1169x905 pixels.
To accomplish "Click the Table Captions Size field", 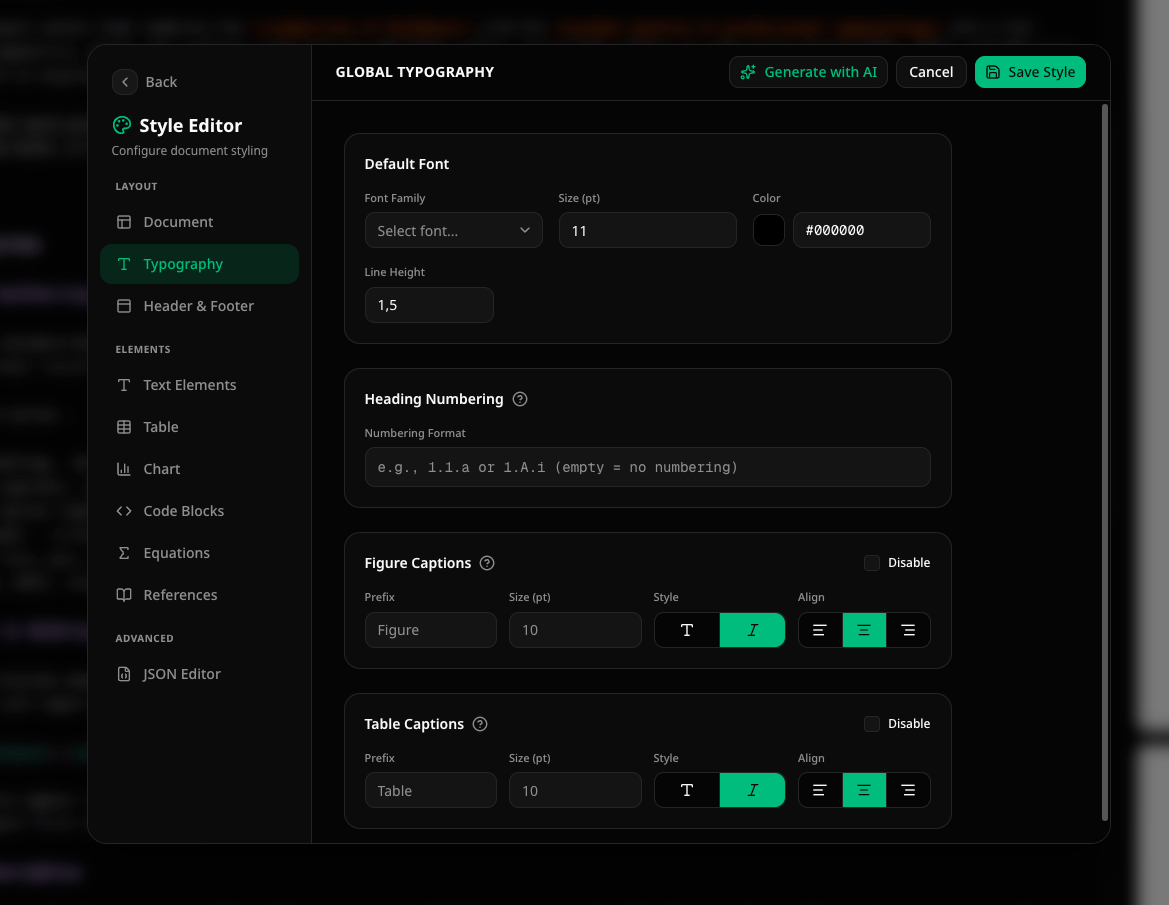I will pyautogui.click(x=576, y=790).
